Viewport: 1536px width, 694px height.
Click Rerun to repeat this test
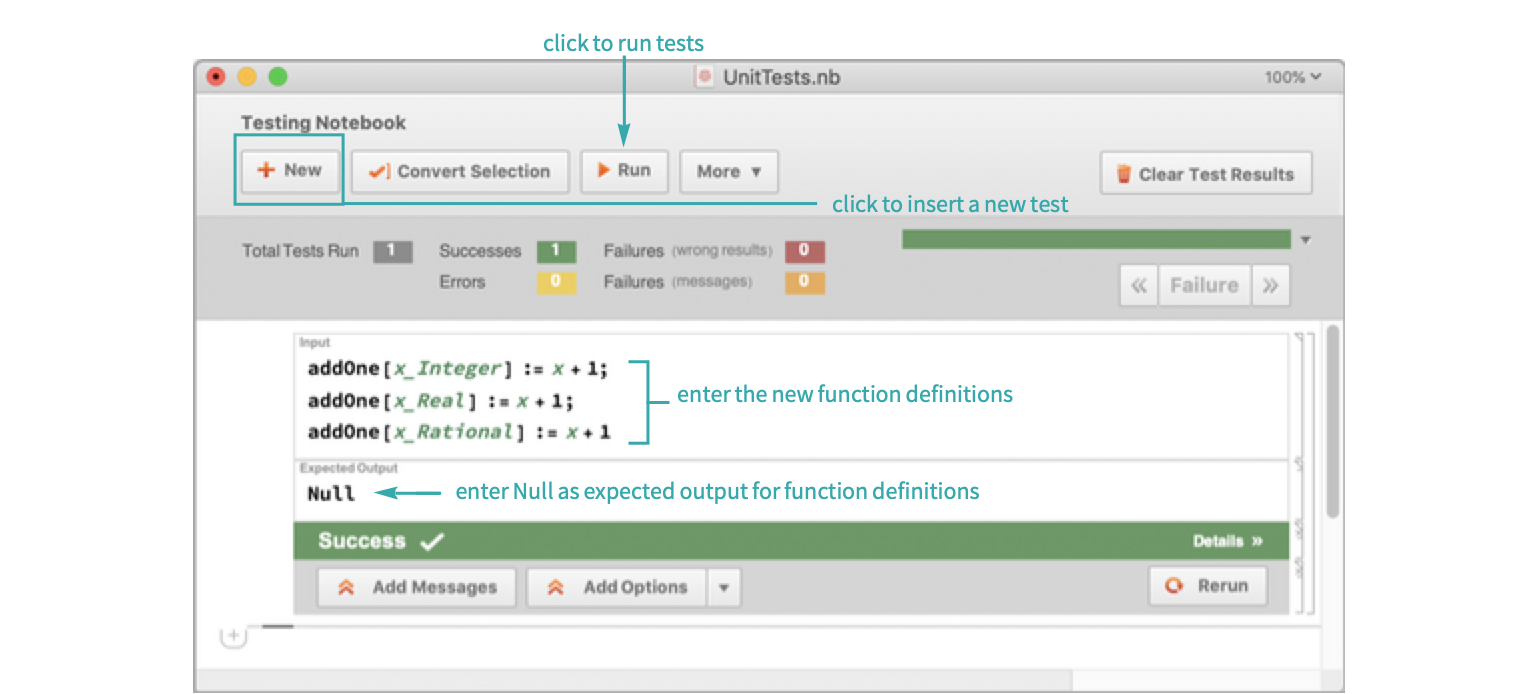[x=1208, y=586]
